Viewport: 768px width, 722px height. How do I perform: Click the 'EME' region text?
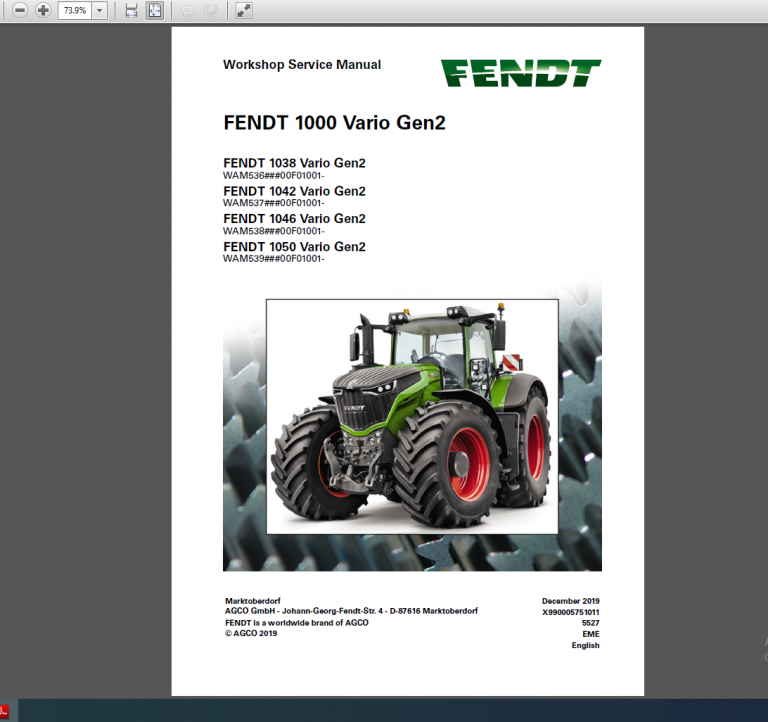tap(591, 634)
